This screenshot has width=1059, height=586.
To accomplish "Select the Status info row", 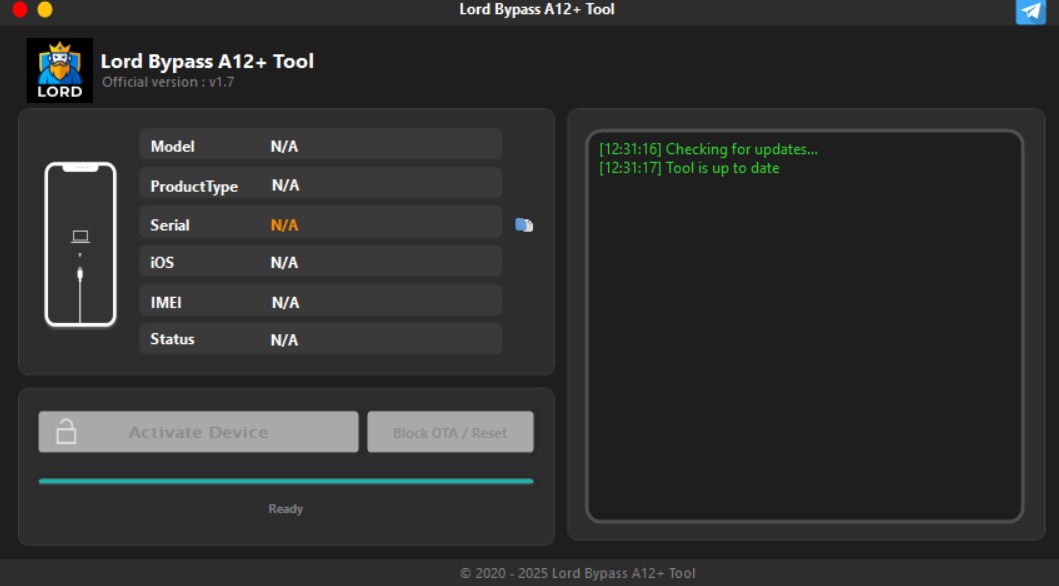I will 321,339.
